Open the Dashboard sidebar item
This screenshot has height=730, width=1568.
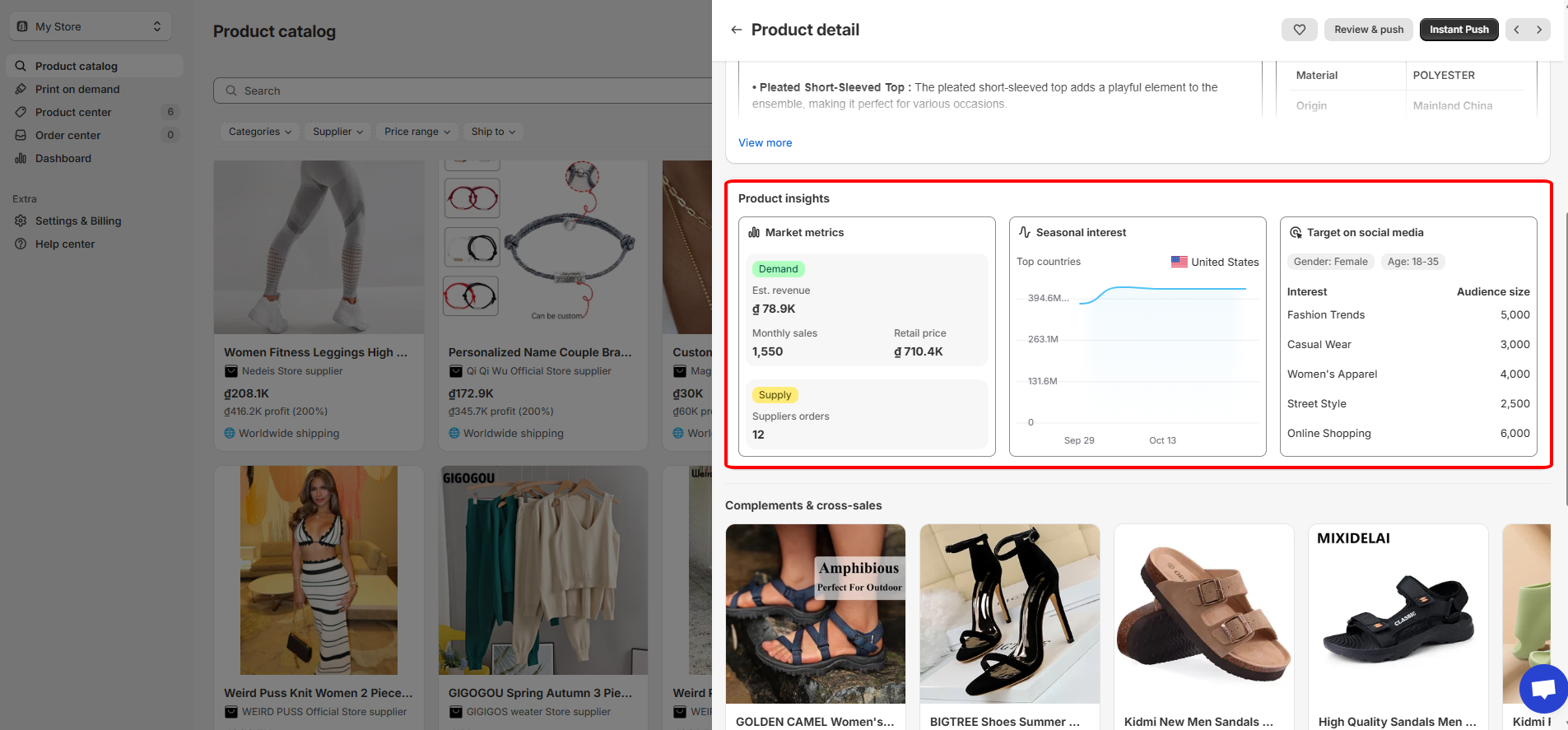click(63, 158)
